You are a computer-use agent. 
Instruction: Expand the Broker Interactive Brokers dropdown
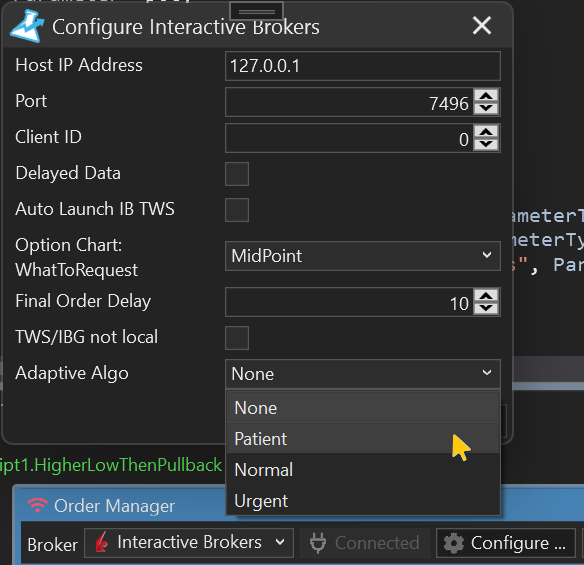189,543
